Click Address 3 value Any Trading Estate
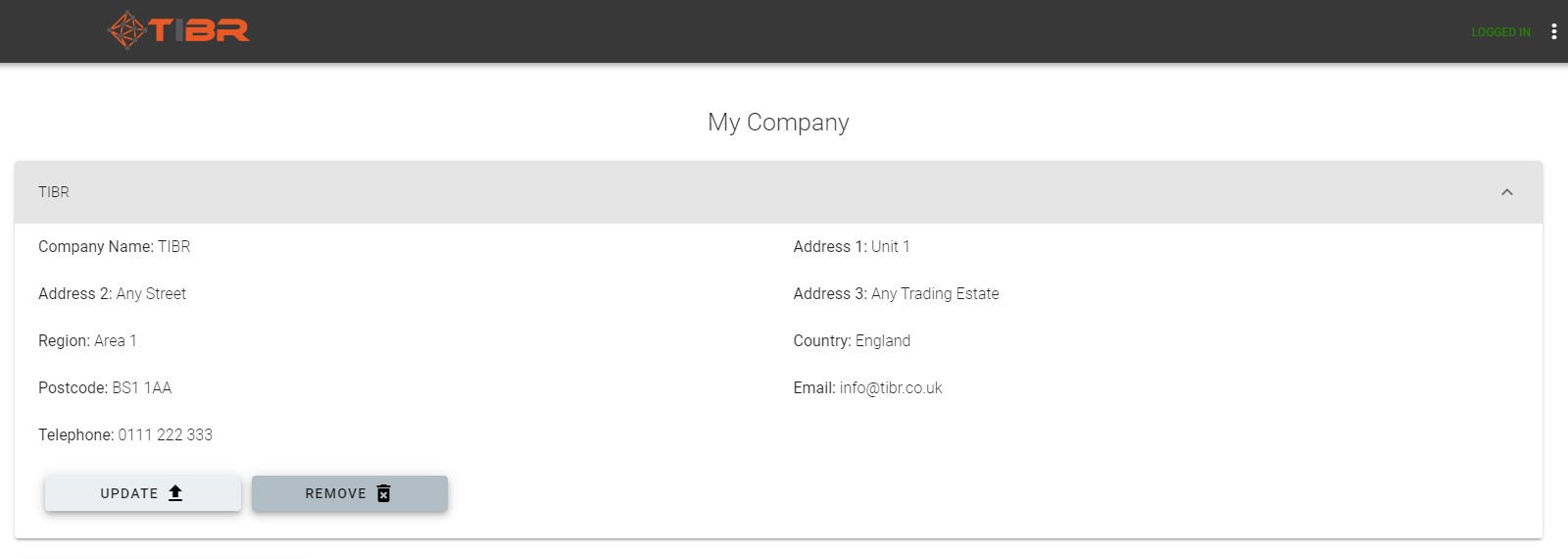1568x559 pixels. (x=935, y=294)
